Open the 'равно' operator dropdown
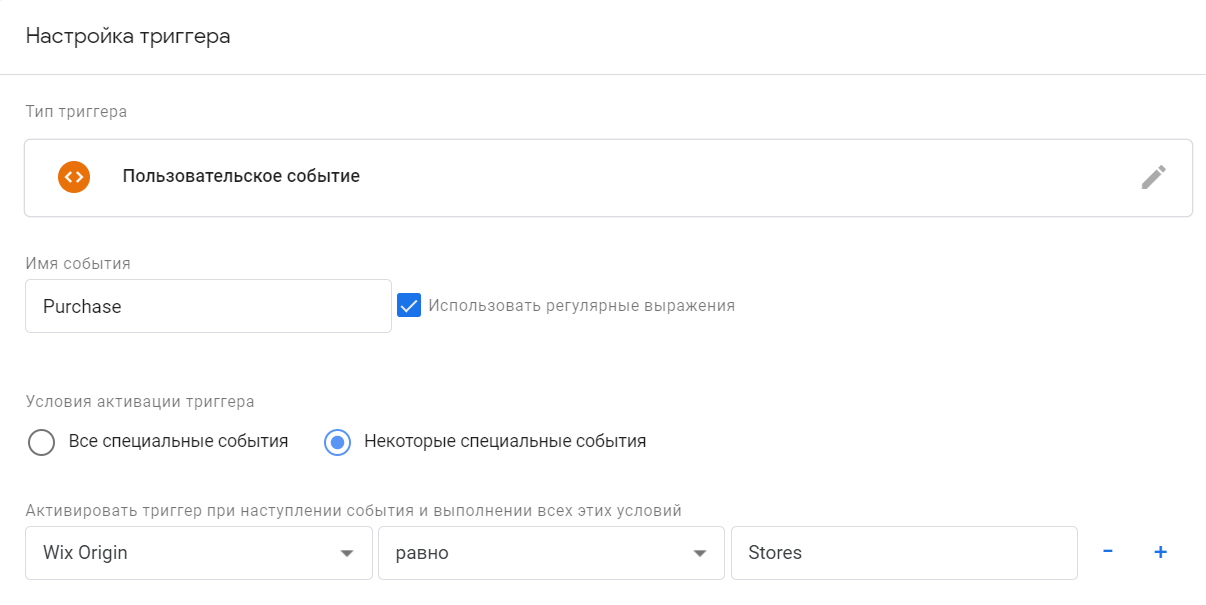The height and width of the screenshot is (605, 1206). (x=551, y=553)
